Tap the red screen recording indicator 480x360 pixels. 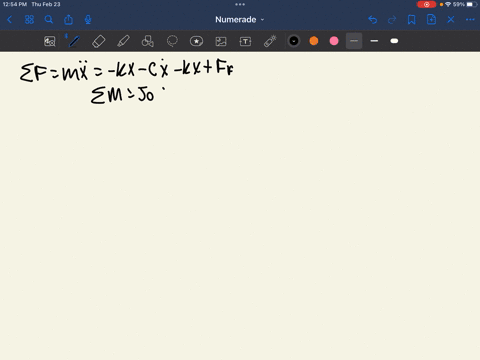[426, 4]
